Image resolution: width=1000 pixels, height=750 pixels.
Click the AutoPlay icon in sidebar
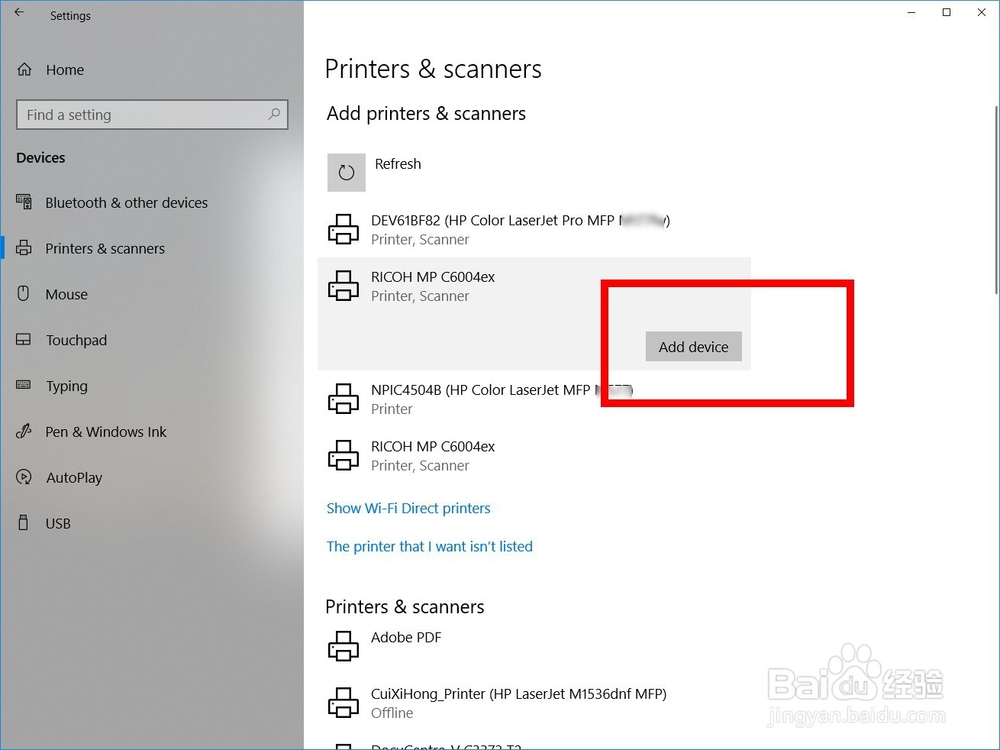[x=24, y=476]
